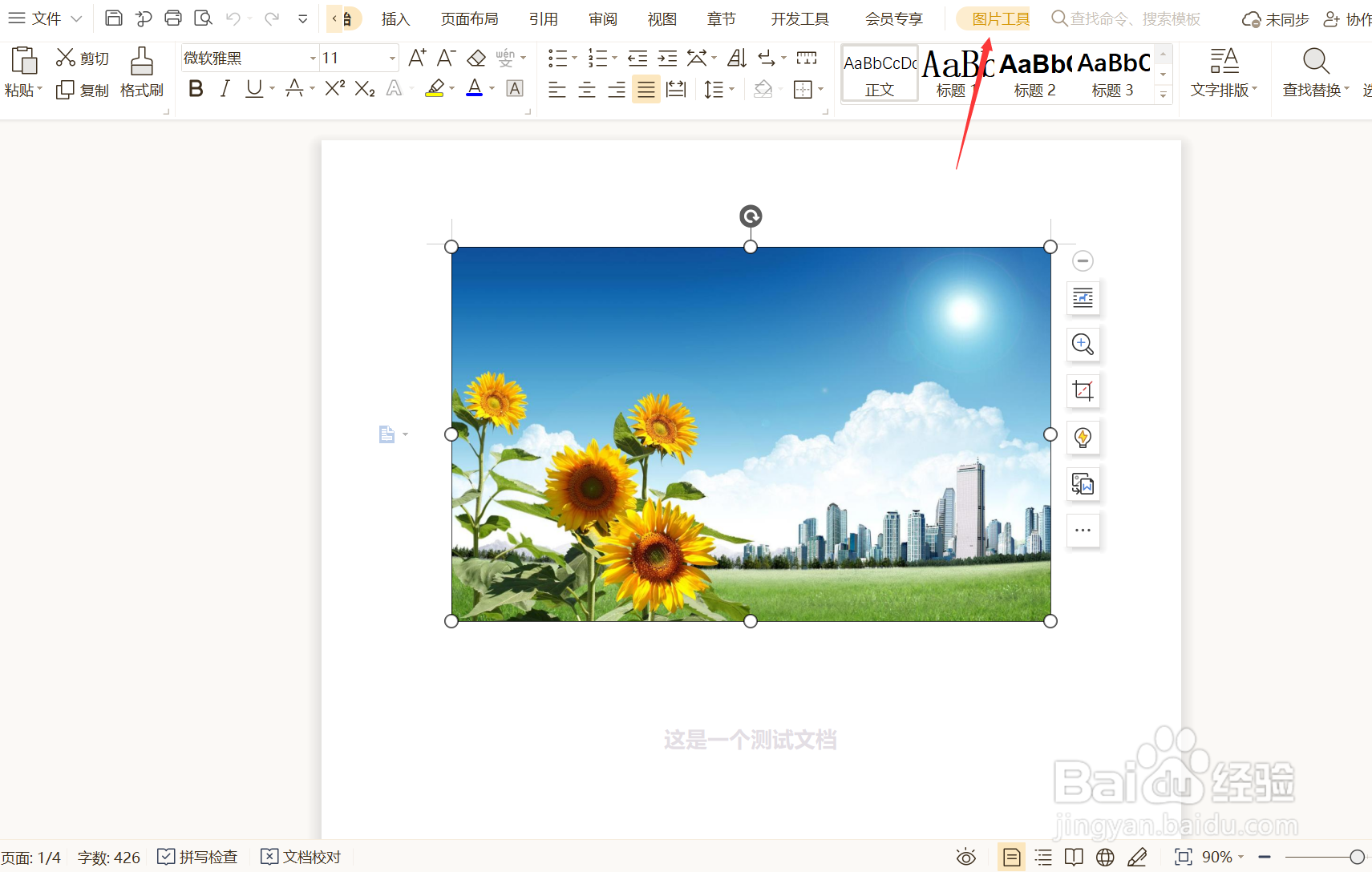
Task: Click the Paste clipboard icon
Action: pyautogui.click(x=24, y=61)
